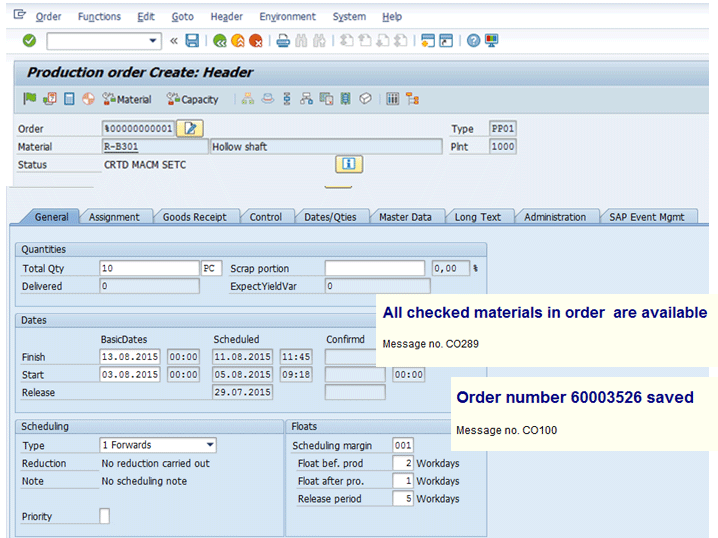Click the green Back icon
Screen dimensions: 718x538
220,41
